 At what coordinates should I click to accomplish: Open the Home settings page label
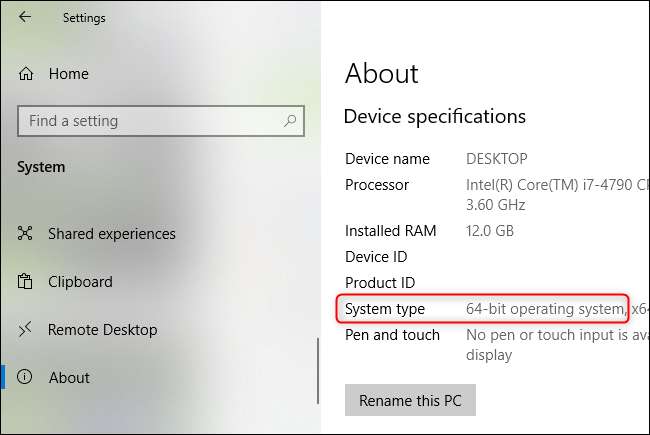coord(68,74)
